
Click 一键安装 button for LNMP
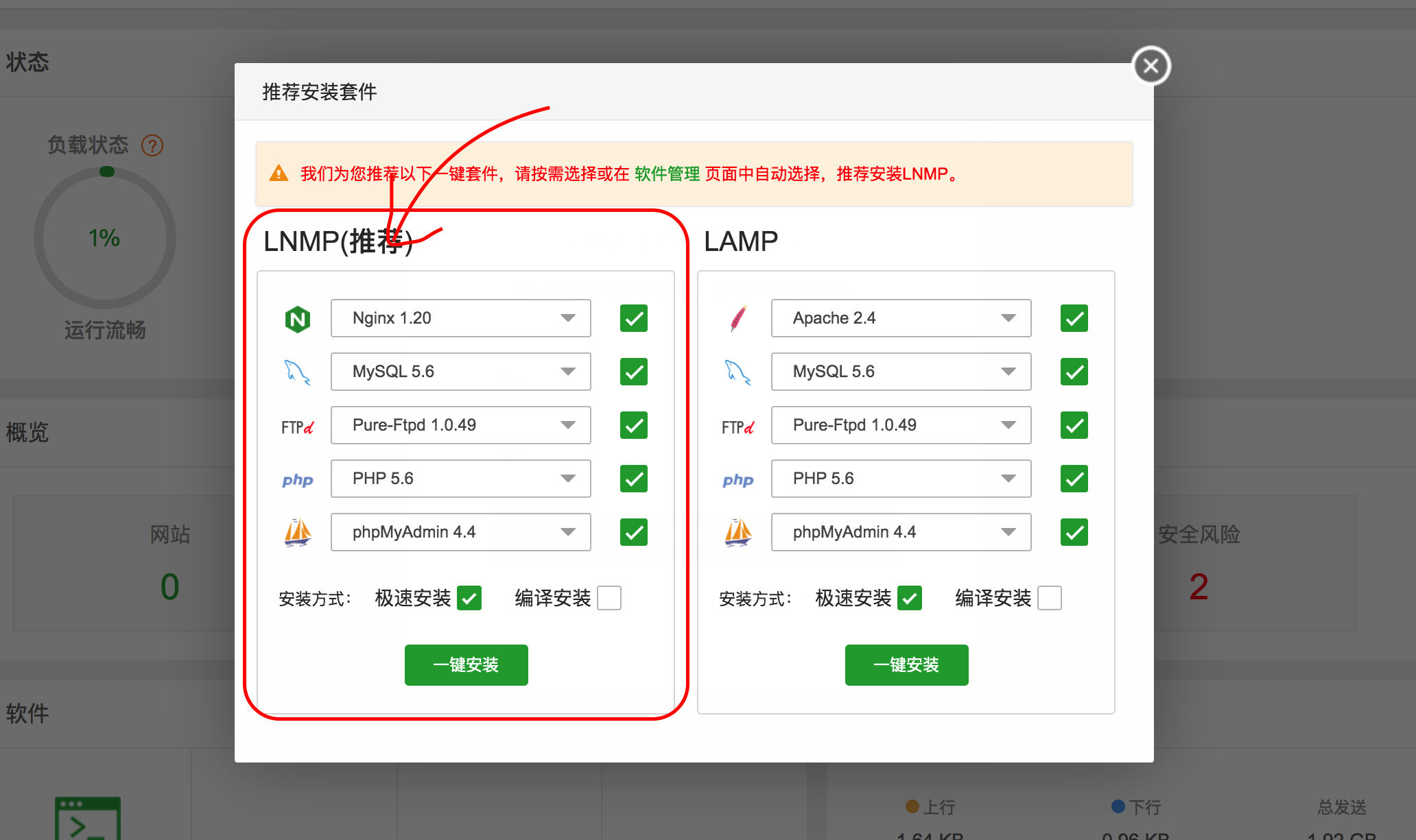pyautogui.click(x=467, y=664)
